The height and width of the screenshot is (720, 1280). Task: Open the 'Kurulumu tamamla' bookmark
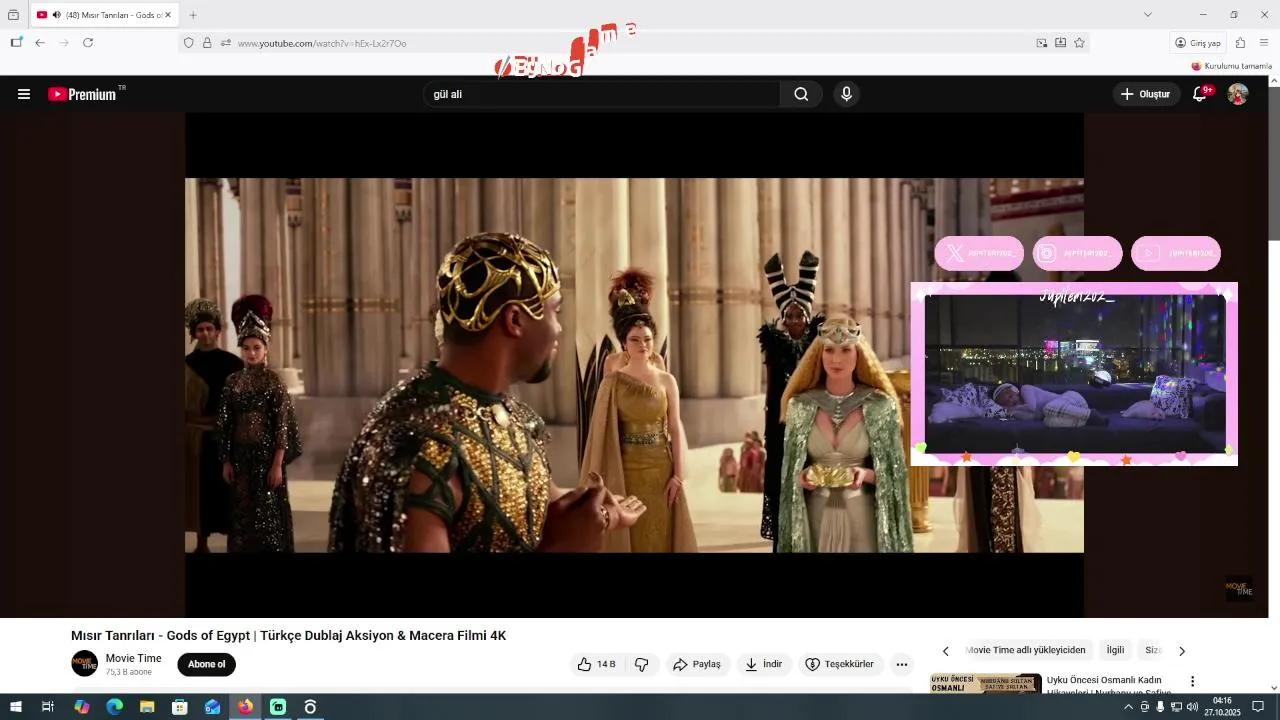(x=1231, y=66)
